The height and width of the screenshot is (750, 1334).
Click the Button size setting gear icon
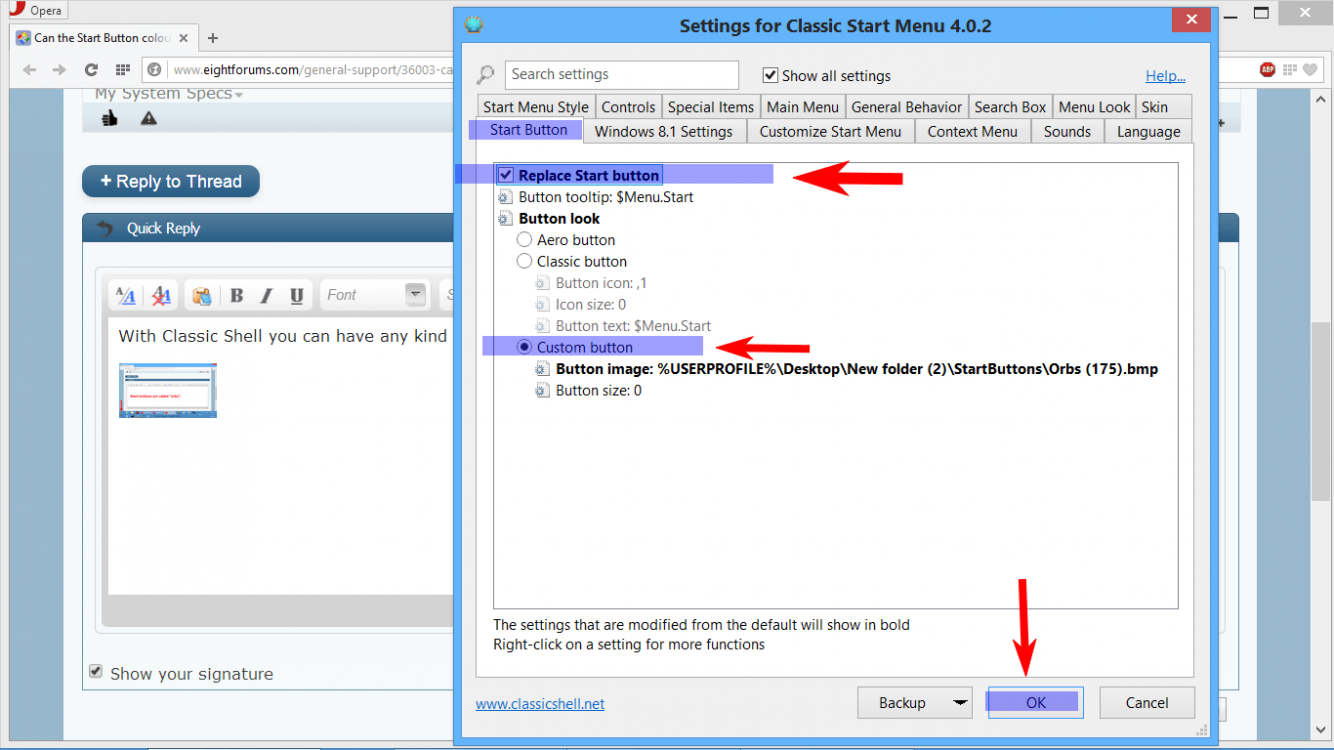coord(543,391)
